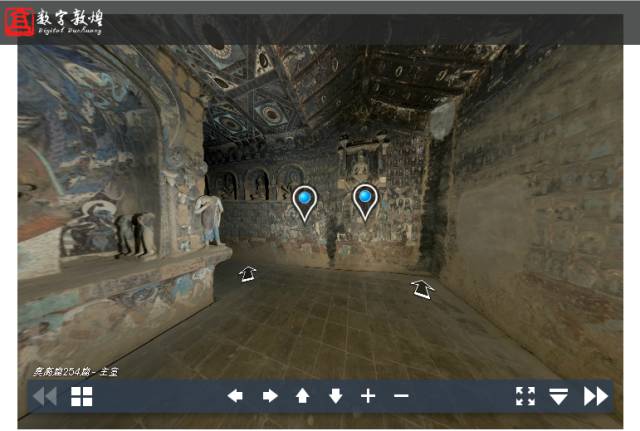Collapse the control bar with down triangle
The height and width of the screenshot is (431, 640).
(x=558, y=397)
